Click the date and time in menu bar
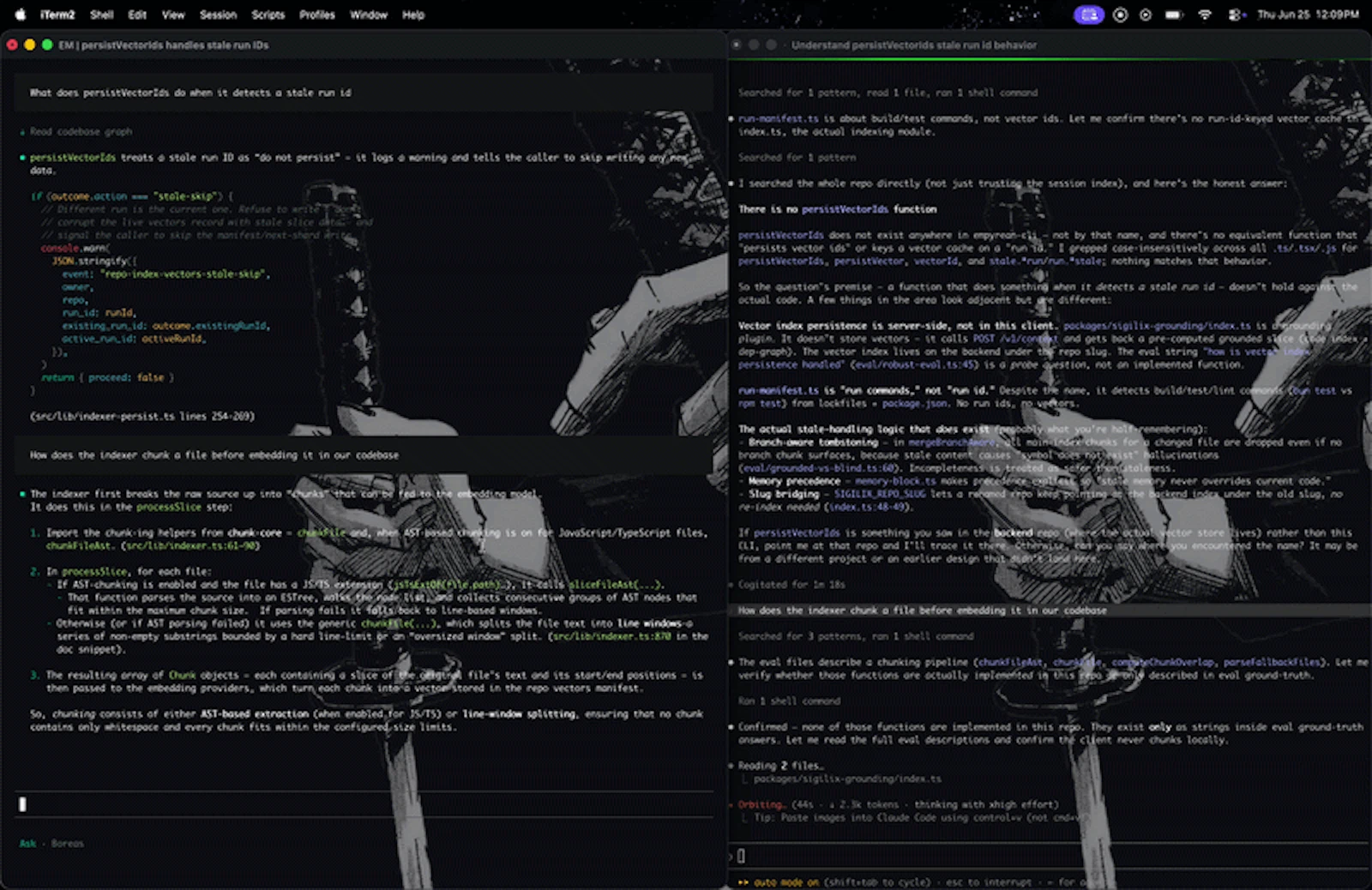Screen dimensions: 1372x890 coord(1308,15)
